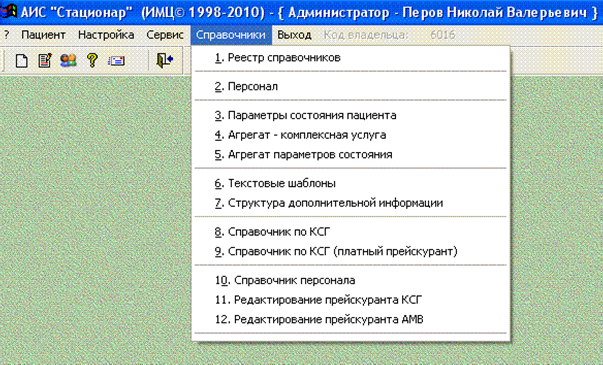
Task: Select '2. Персонал' menu entry
Action: [351, 87]
